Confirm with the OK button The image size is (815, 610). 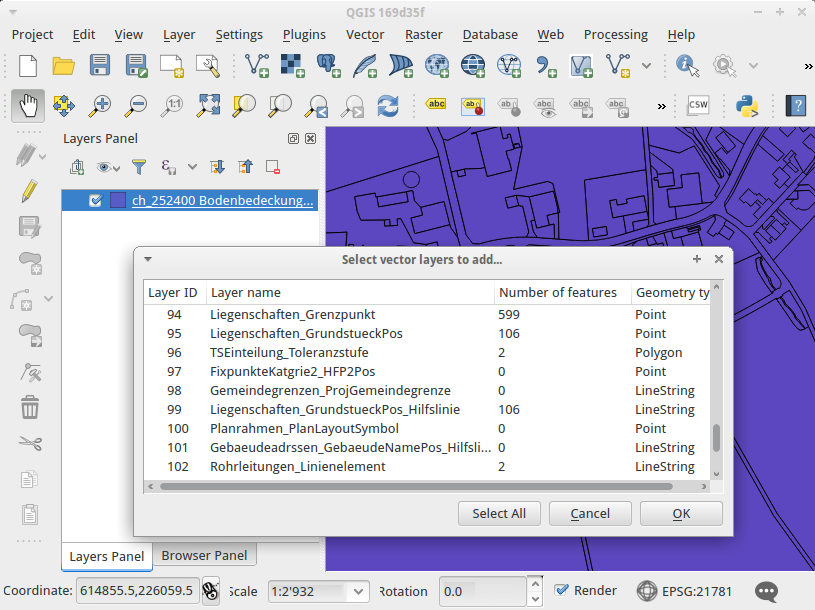(x=681, y=513)
